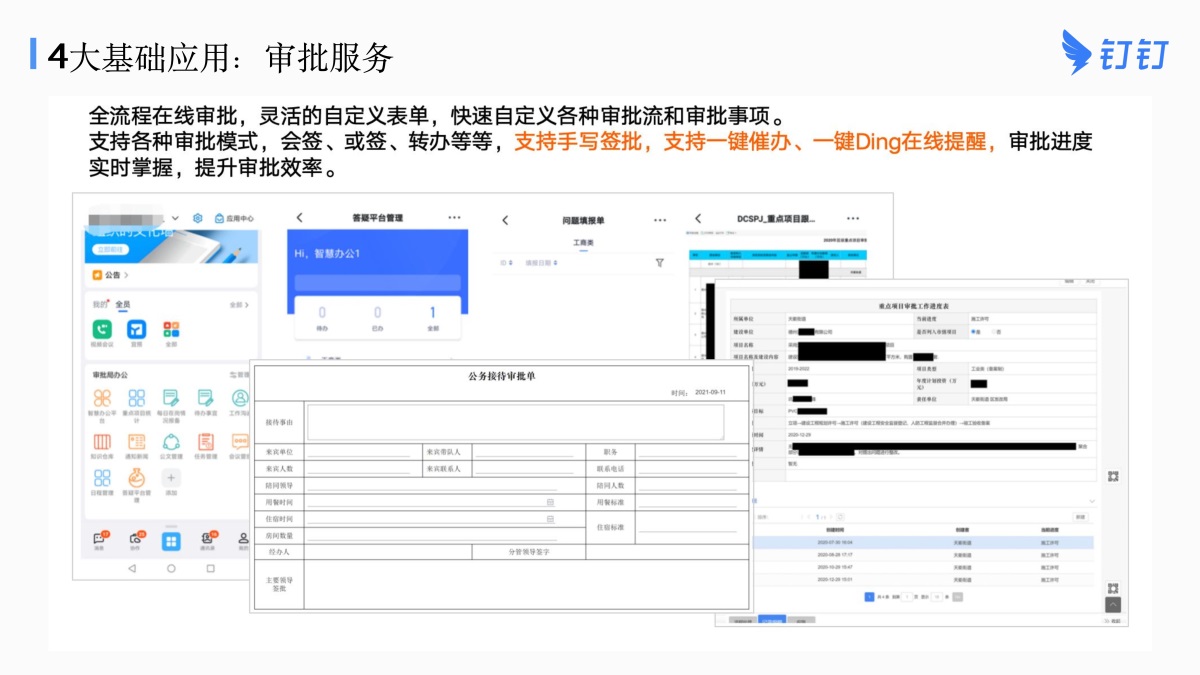Collapse the section chevron above the progress table

(x=1092, y=502)
